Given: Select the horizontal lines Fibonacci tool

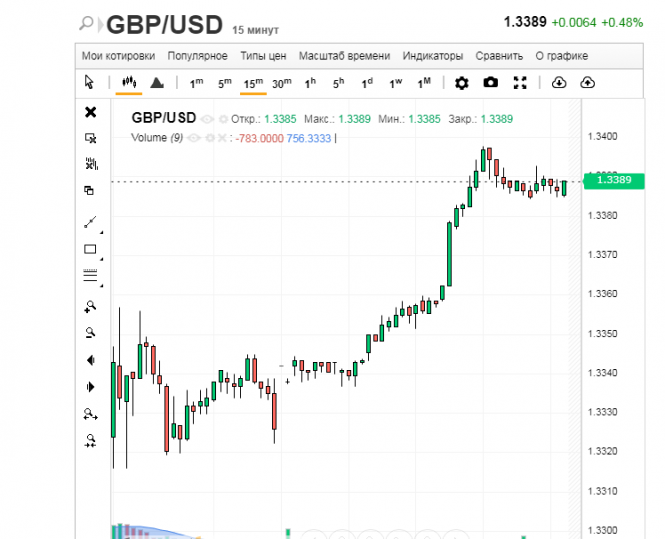Looking at the screenshot, I should pos(90,275).
